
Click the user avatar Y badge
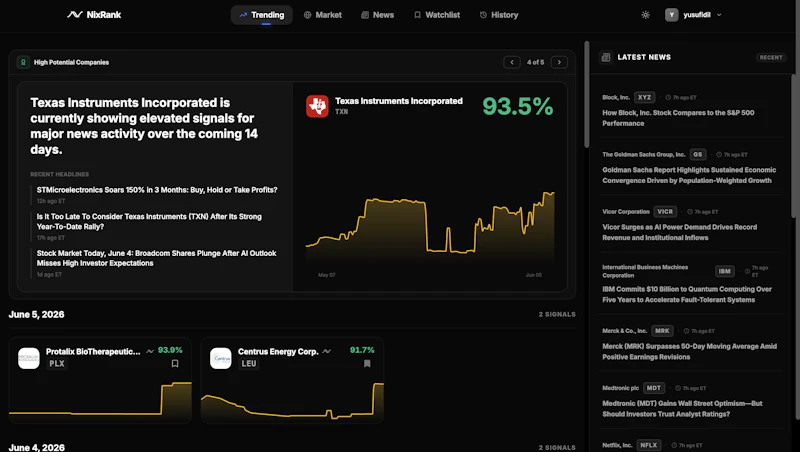click(x=671, y=15)
